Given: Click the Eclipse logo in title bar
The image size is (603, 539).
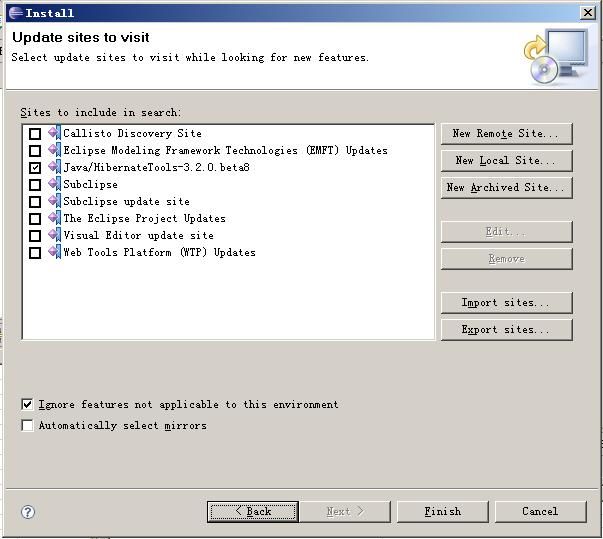Looking at the screenshot, I should point(16,13).
